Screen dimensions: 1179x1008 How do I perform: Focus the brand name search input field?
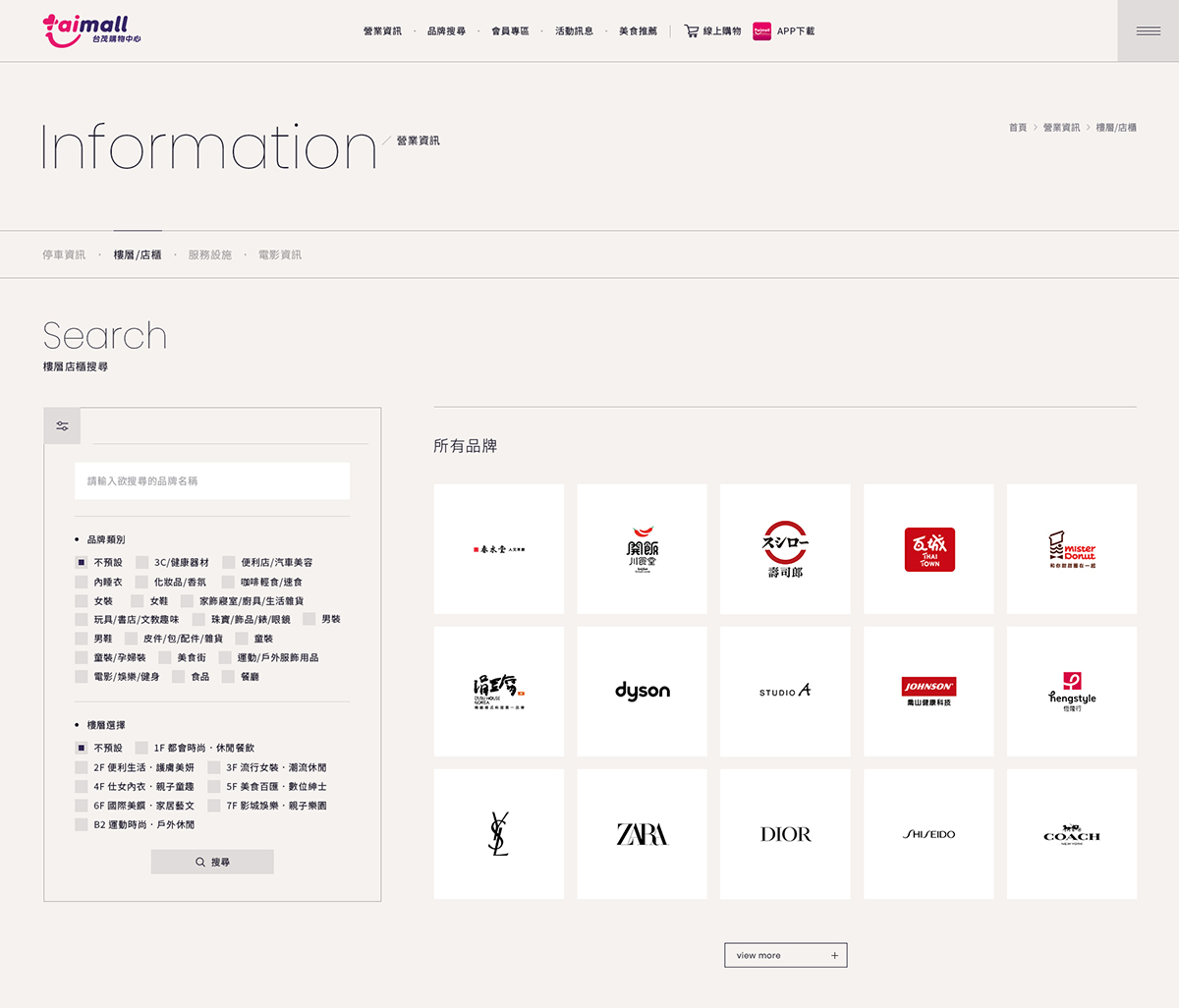point(212,481)
